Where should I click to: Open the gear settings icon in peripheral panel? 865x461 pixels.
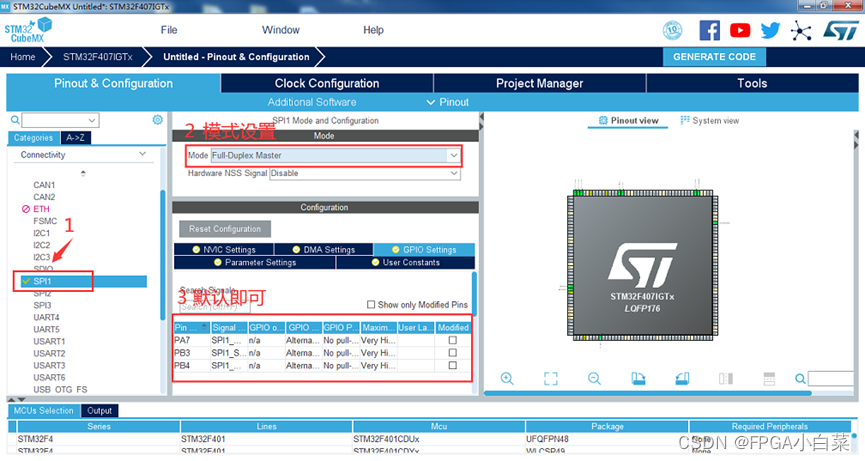(x=158, y=120)
